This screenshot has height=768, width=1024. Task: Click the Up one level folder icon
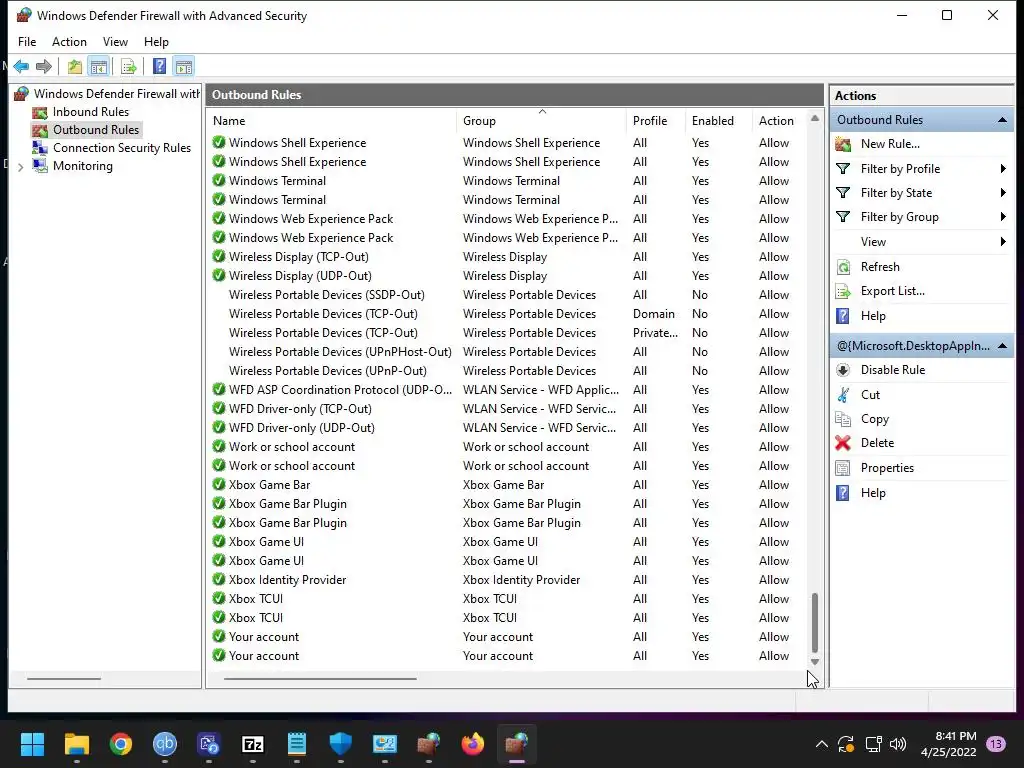point(74,66)
